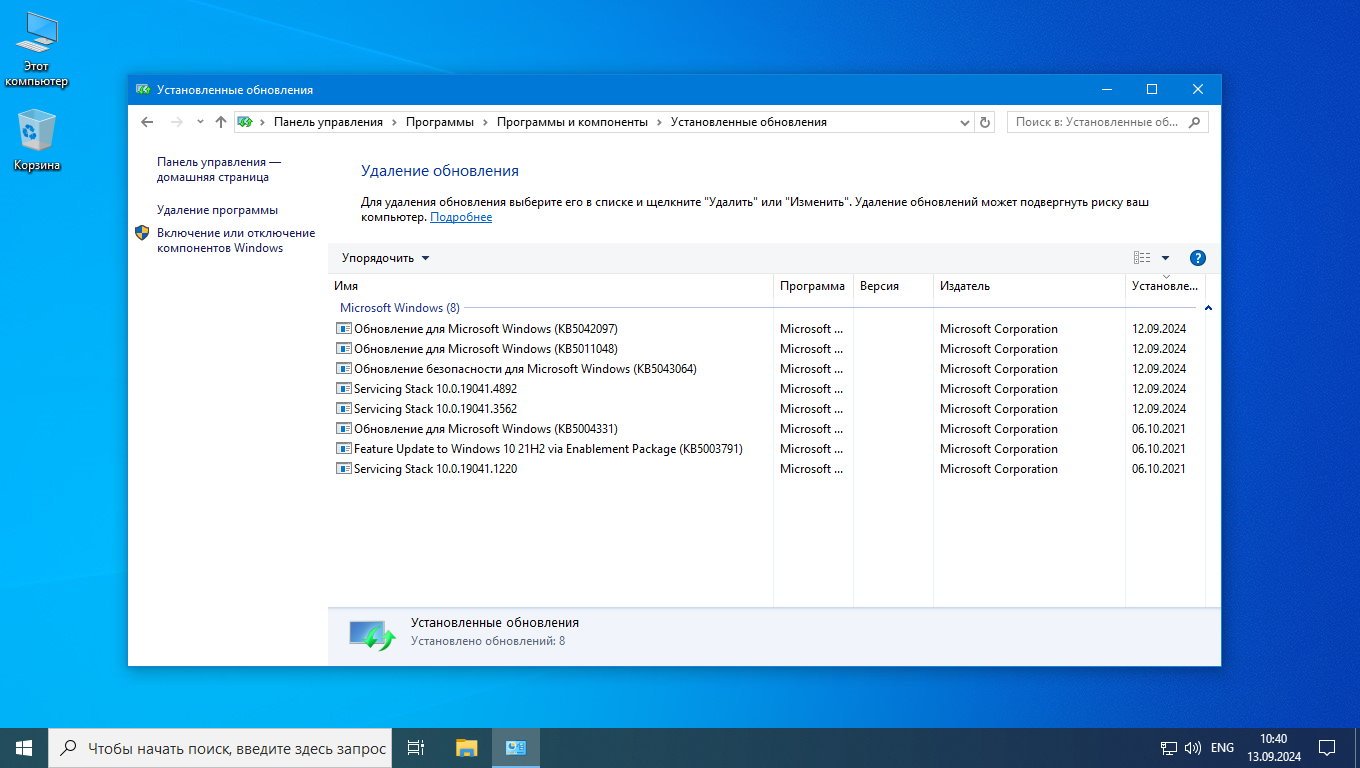Screen dimensions: 1360x768
Task: Open the Удаление программы link
Action: tap(217, 210)
